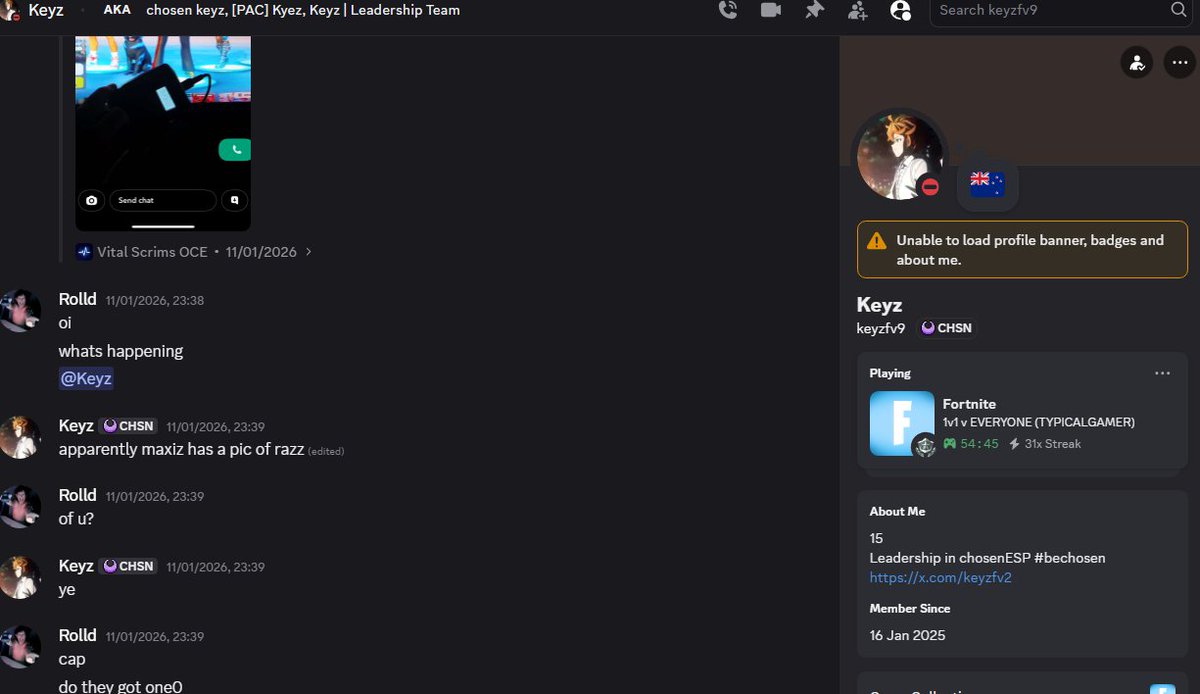Open the Playing activity options menu
Screen dimensions: 1200x694
tap(1162, 373)
